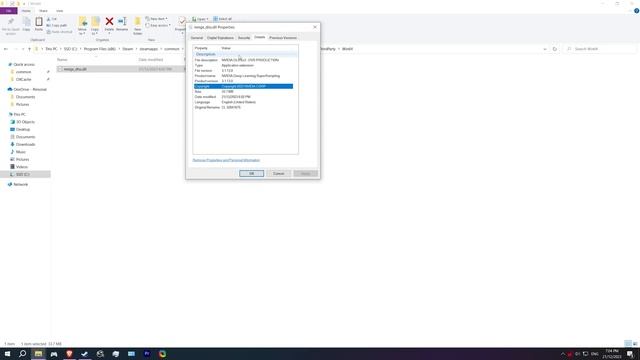Click Program Files (x86) in address breadcrumb

(100, 49)
